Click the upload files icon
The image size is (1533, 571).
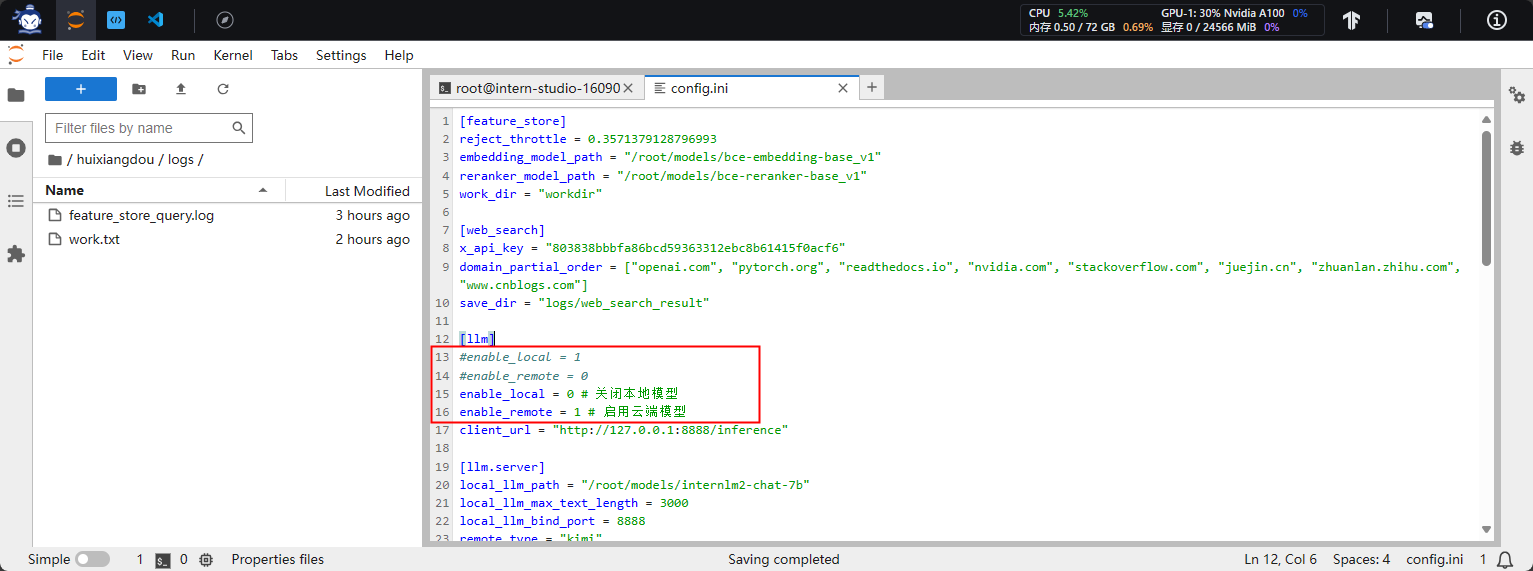(181, 89)
